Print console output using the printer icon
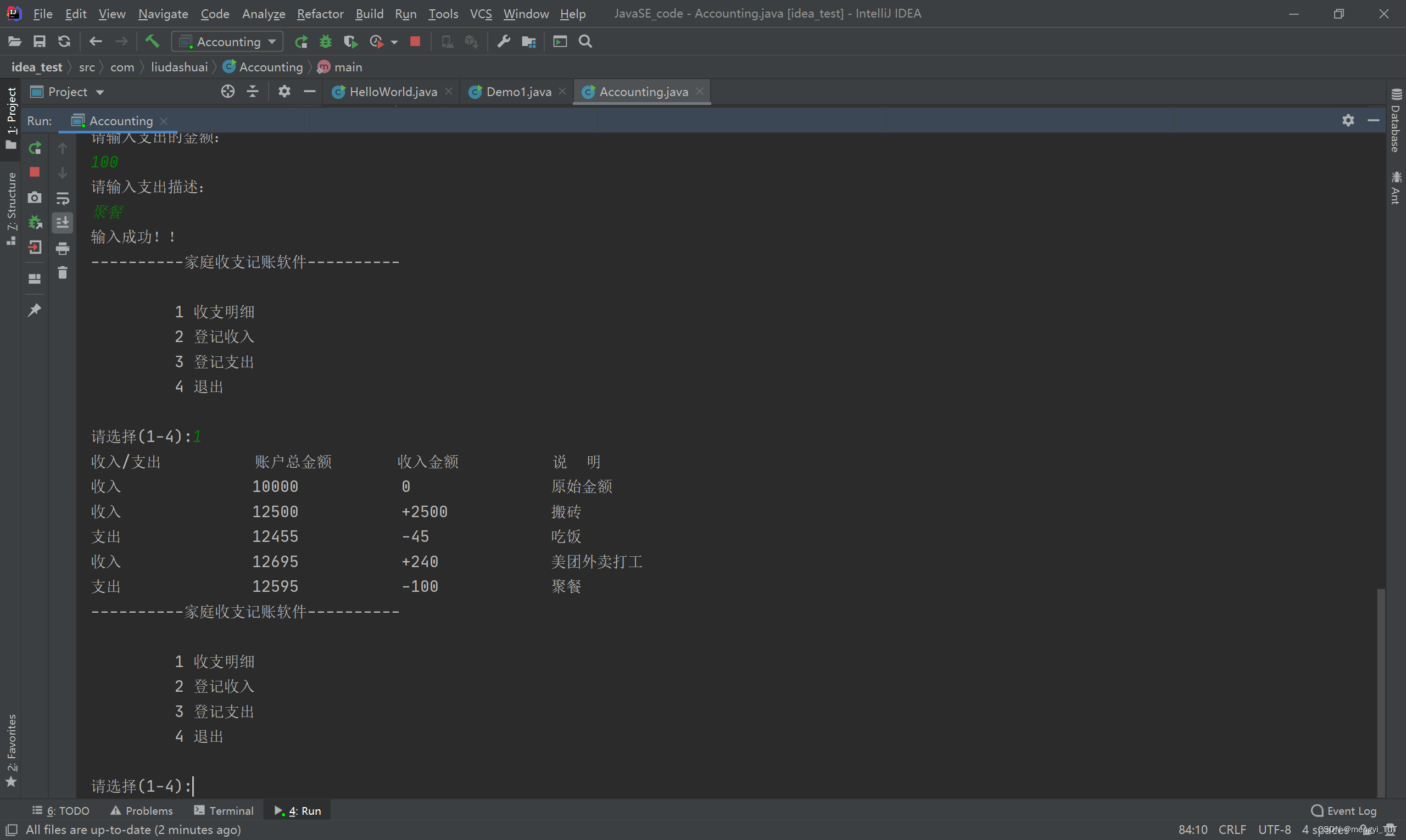Screen dimensions: 1406x840 pyautogui.click(x=63, y=248)
